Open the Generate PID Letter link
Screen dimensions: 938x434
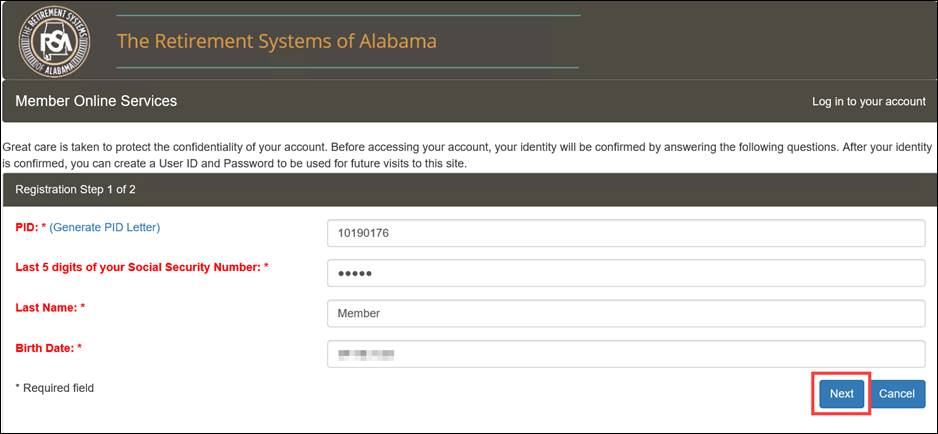[x=105, y=227]
